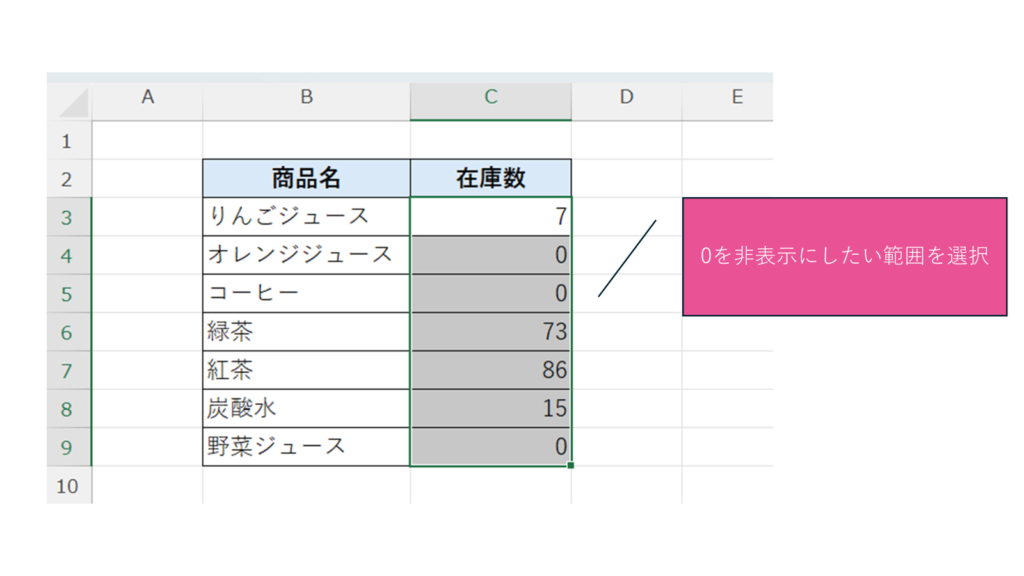The height and width of the screenshot is (576, 1024).
Task: Select row 10 header
Action: pos(68,486)
